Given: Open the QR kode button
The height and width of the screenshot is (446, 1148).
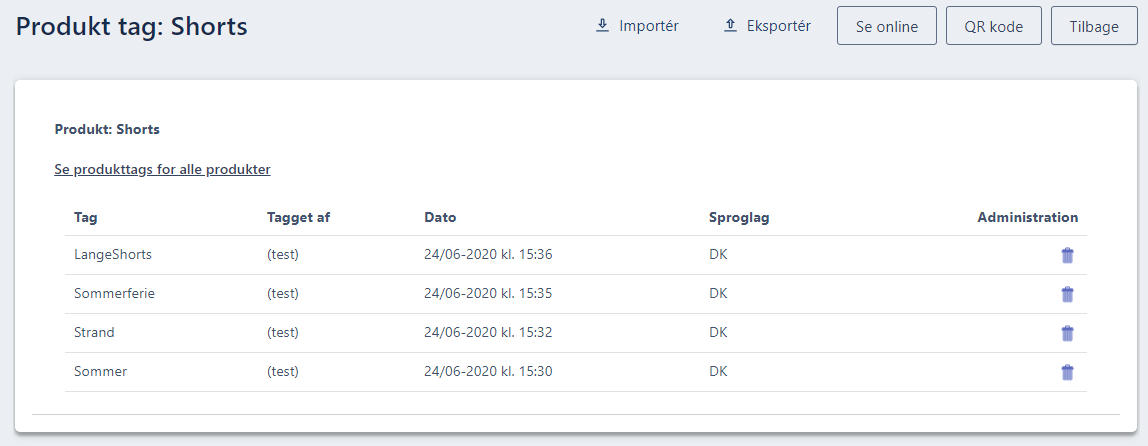Looking at the screenshot, I should click(994, 26).
